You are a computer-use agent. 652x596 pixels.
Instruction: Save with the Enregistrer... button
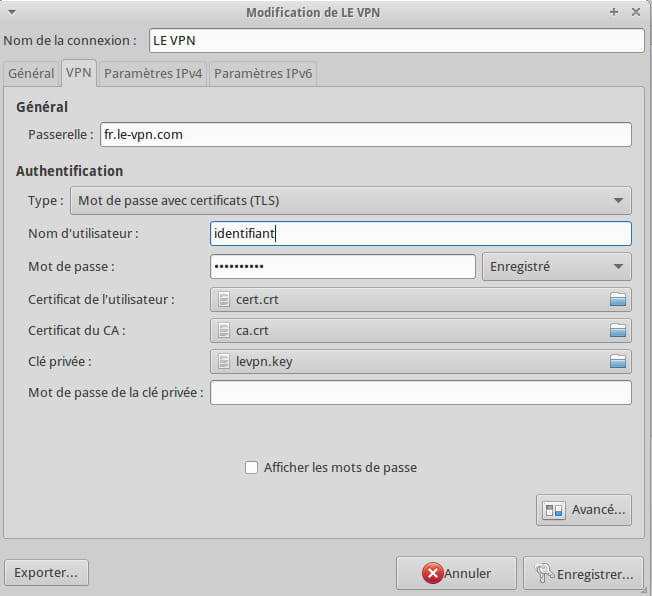pyautogui.click(x=583, y=574)
